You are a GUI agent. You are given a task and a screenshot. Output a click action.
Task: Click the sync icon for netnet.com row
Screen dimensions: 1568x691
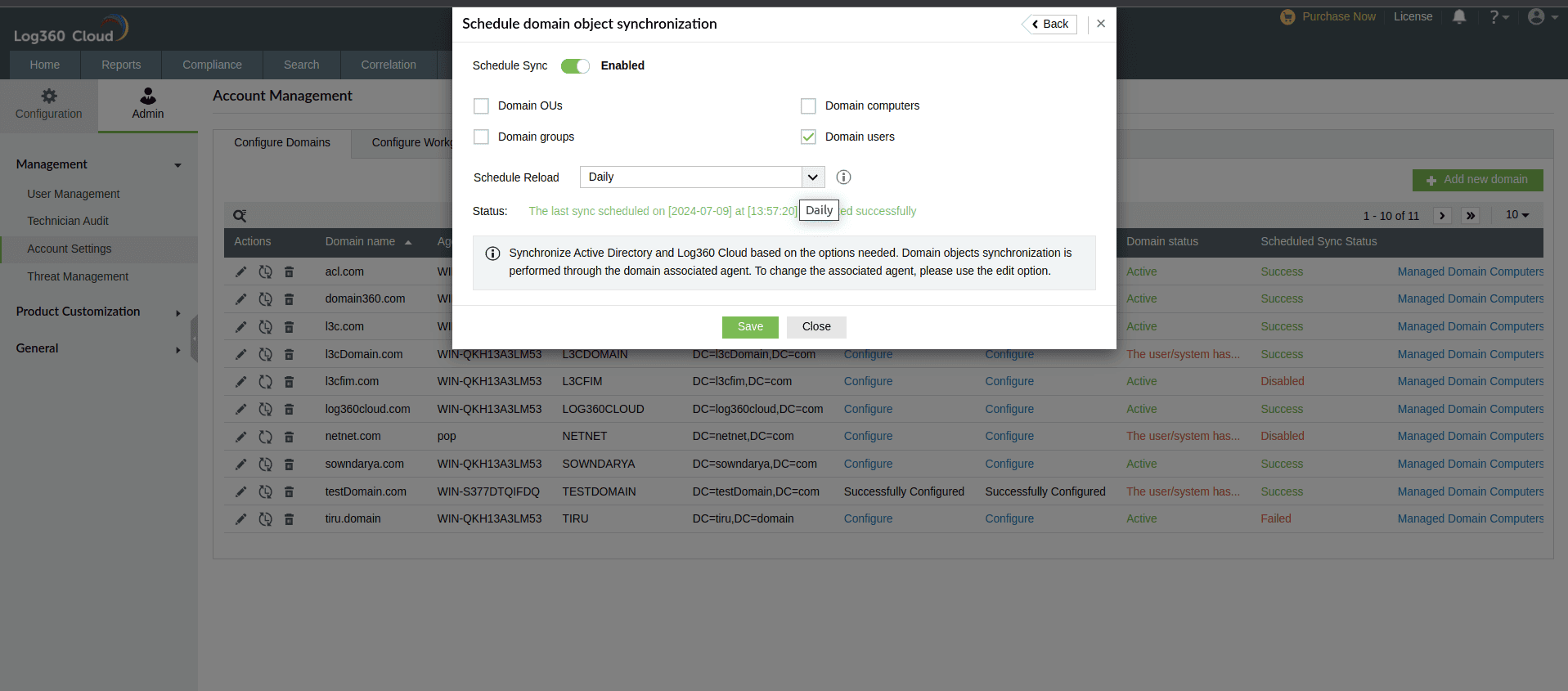tap(265, 437)
